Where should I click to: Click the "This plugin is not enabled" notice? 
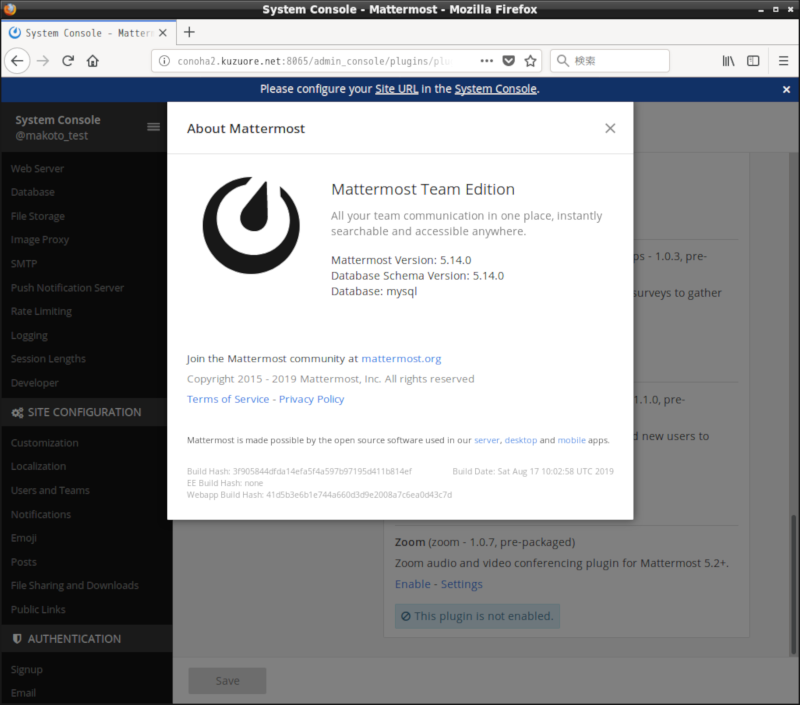point(477,616)
